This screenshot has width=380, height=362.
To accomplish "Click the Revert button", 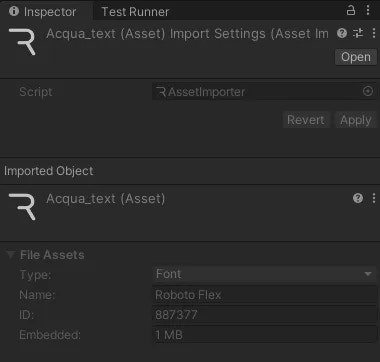I will (306, 120).
